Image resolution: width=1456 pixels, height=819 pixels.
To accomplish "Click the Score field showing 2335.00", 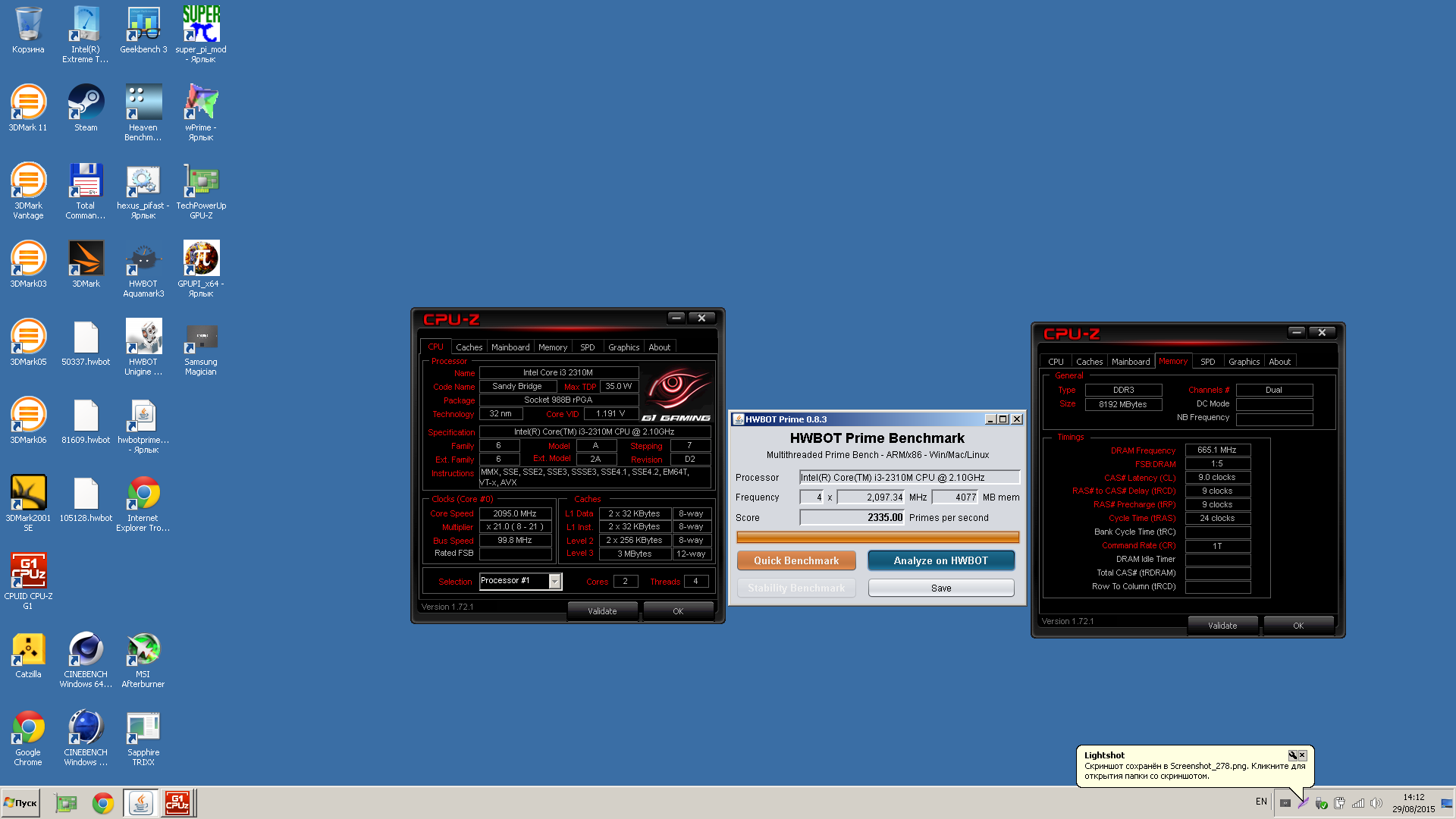I will pyautogui.click(x=852, y=517).
